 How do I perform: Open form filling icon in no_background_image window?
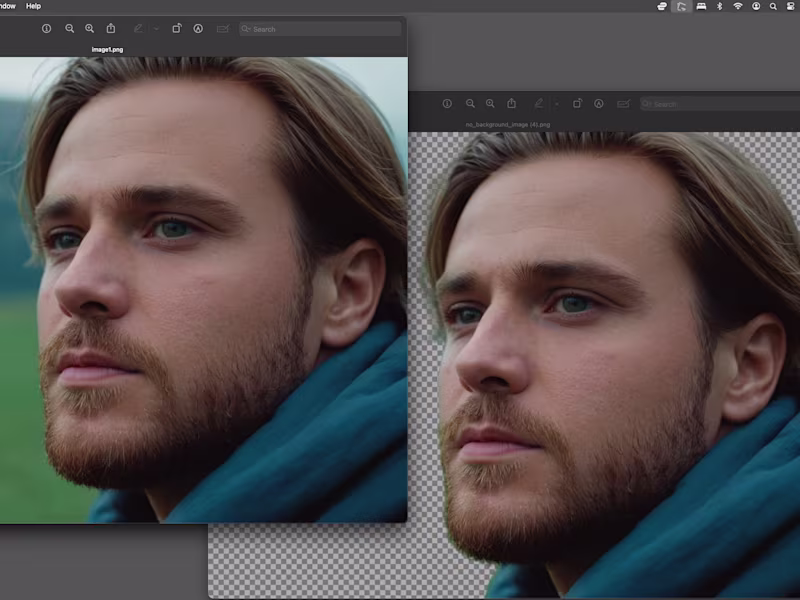623,104
